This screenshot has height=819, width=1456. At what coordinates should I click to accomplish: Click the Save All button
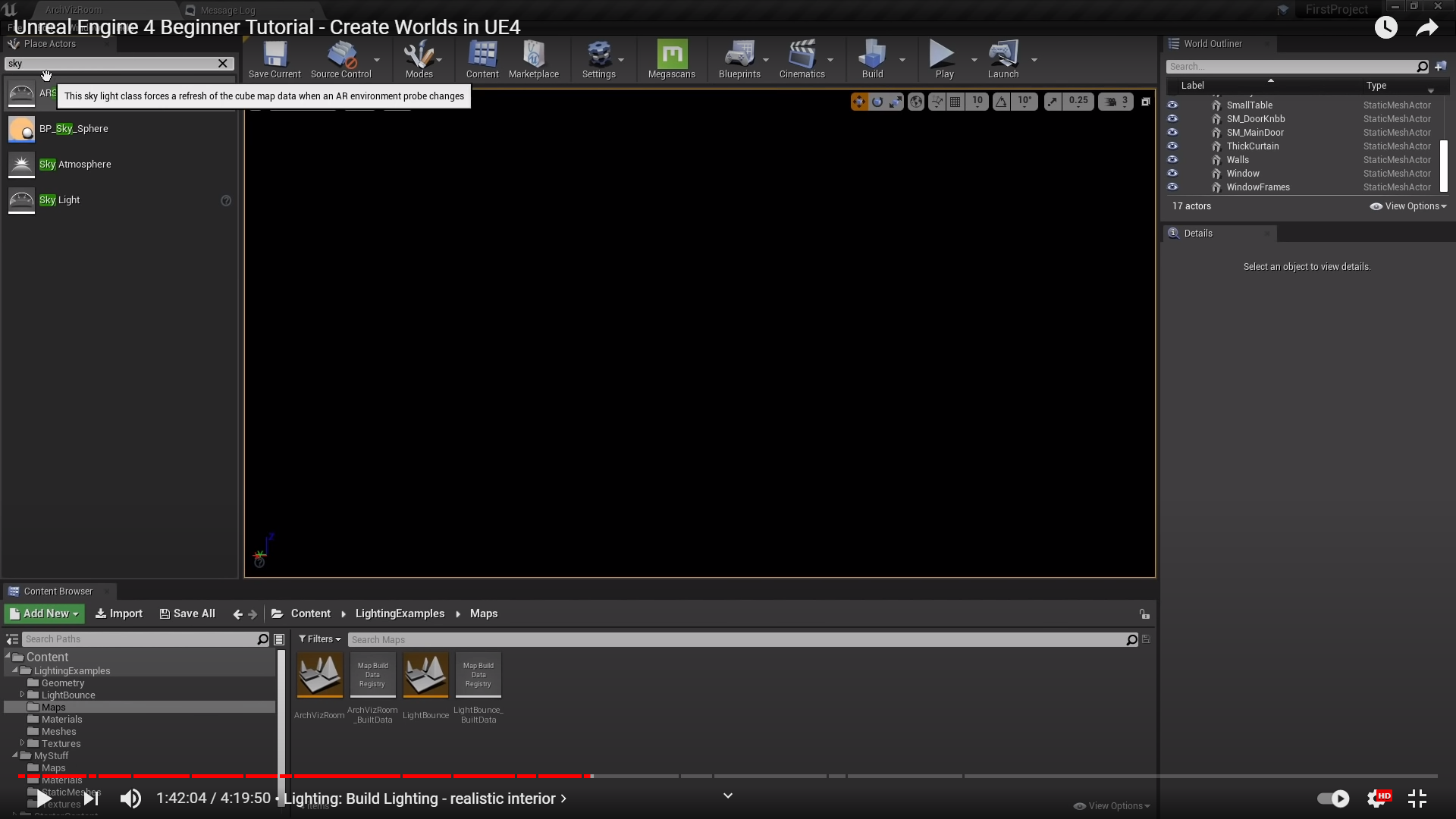coord(187,613)
